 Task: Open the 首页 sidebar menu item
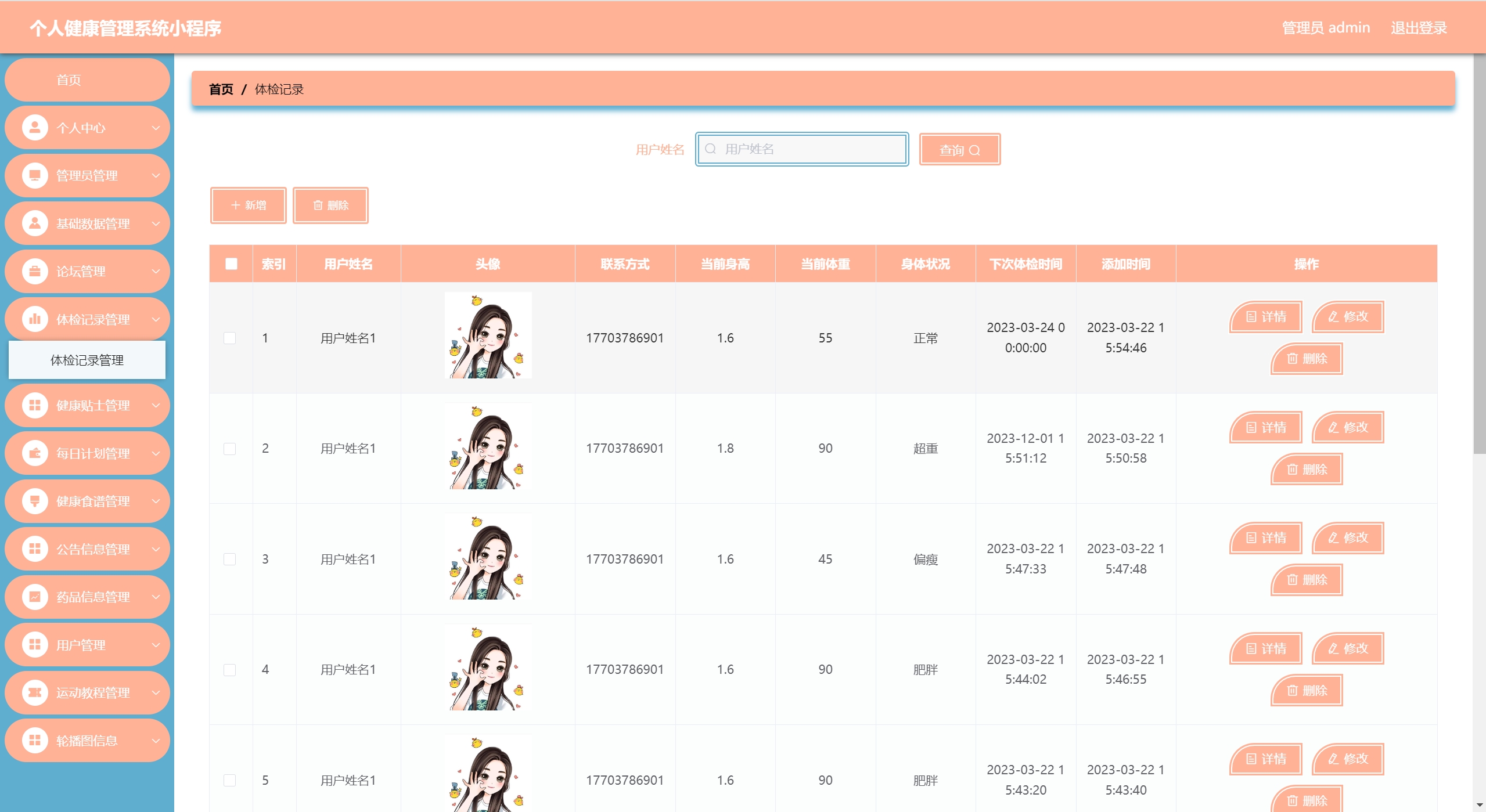point(69,80)
